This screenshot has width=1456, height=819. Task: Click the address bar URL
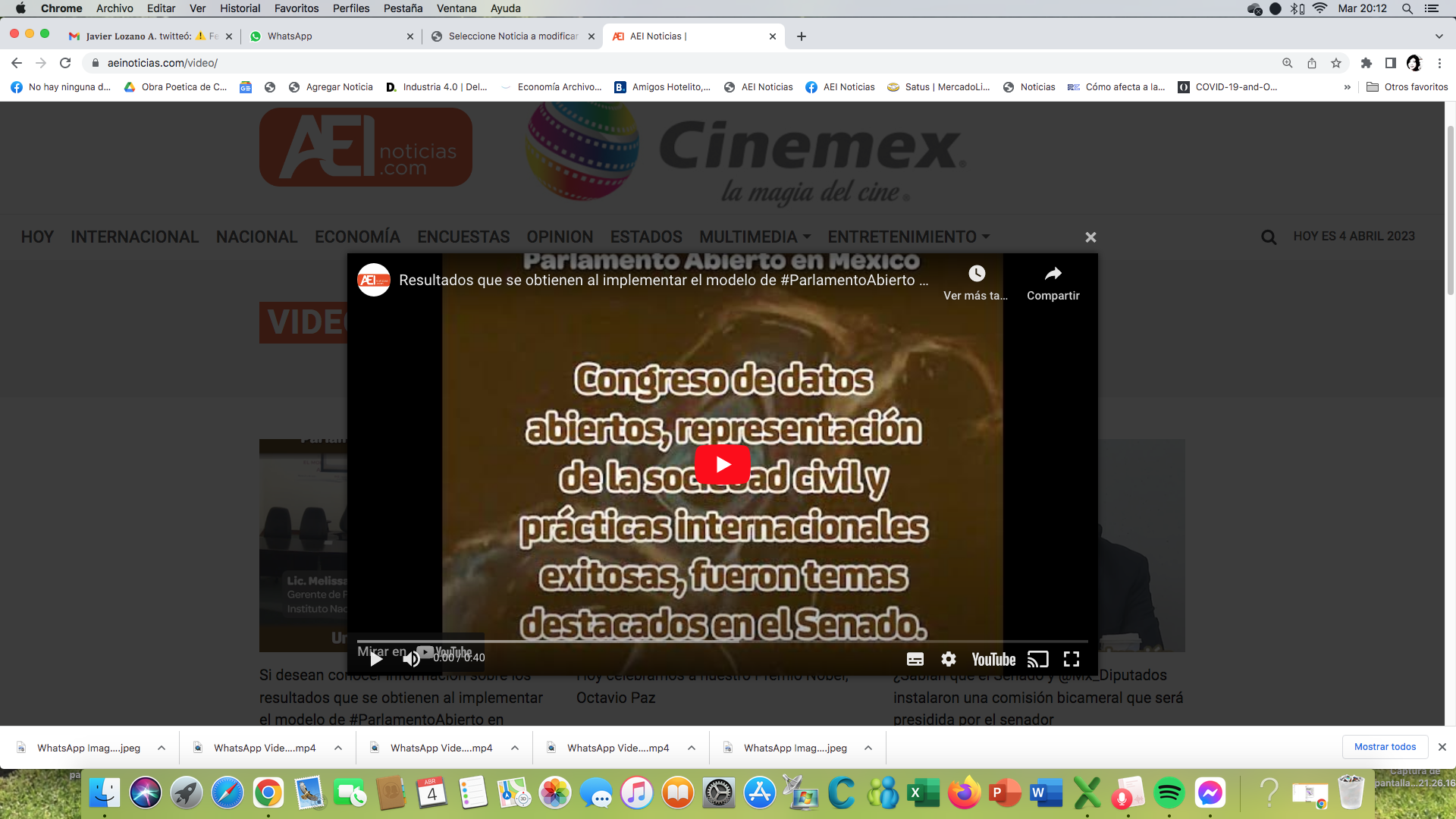pos(162,63)
